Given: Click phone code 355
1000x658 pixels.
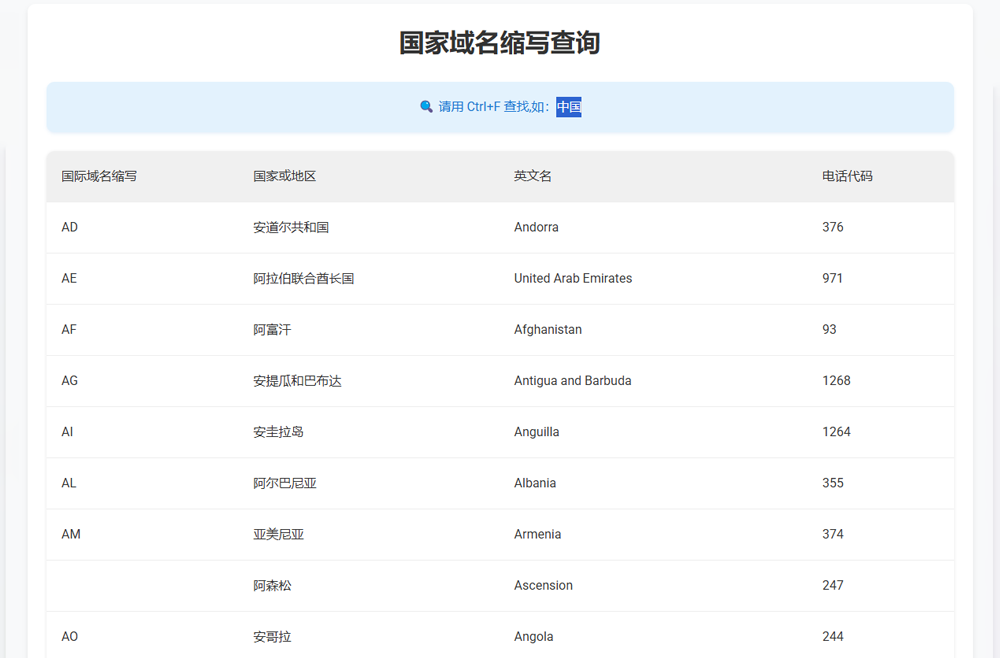Looking at the screenshot, I should [833, 483].
